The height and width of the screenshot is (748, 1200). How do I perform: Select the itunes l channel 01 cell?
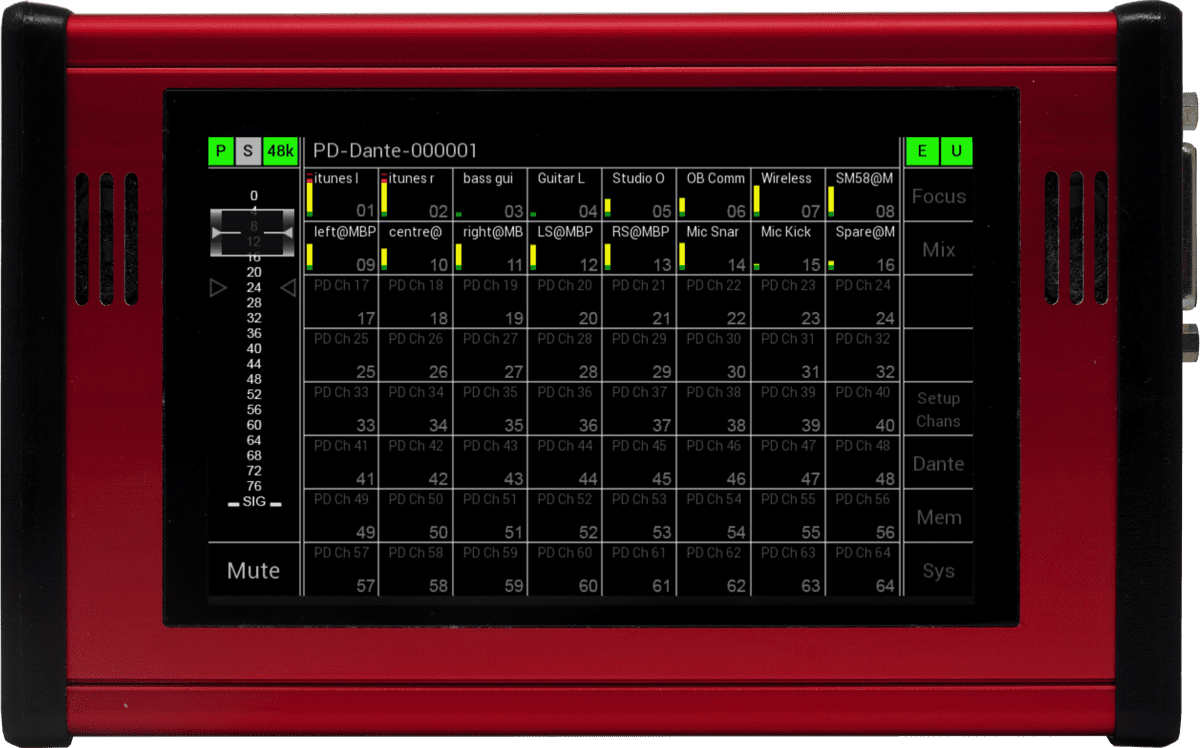coord(341,195)
